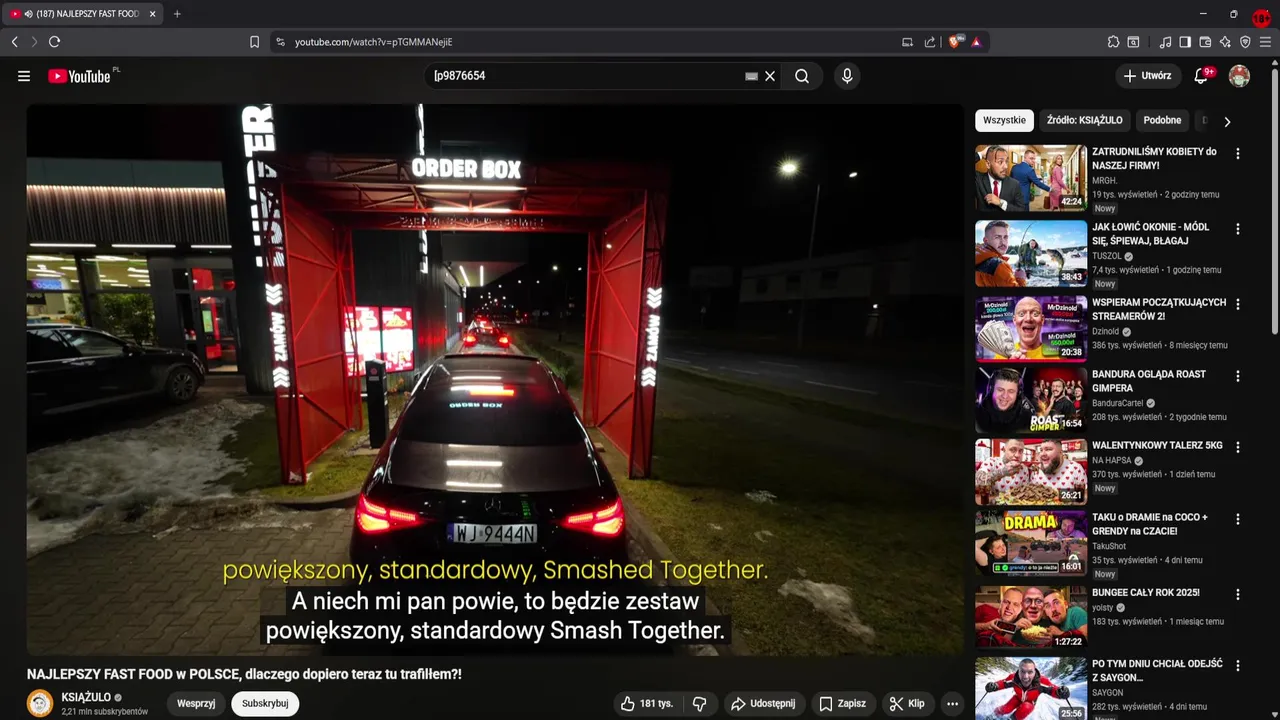Open ZATRUDNILIŚMY KOBIETY video thumbnail
The image size is (1280, 720).
1031,178
